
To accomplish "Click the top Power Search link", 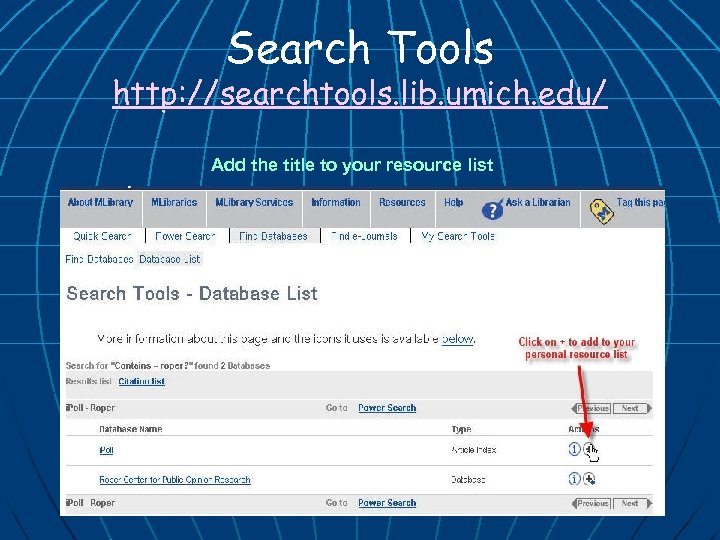I will (387, 408).
